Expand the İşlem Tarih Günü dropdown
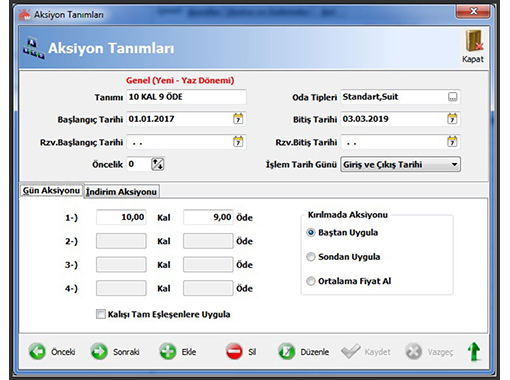The height and width of the screenshot is (380, 510). point(454,164)
